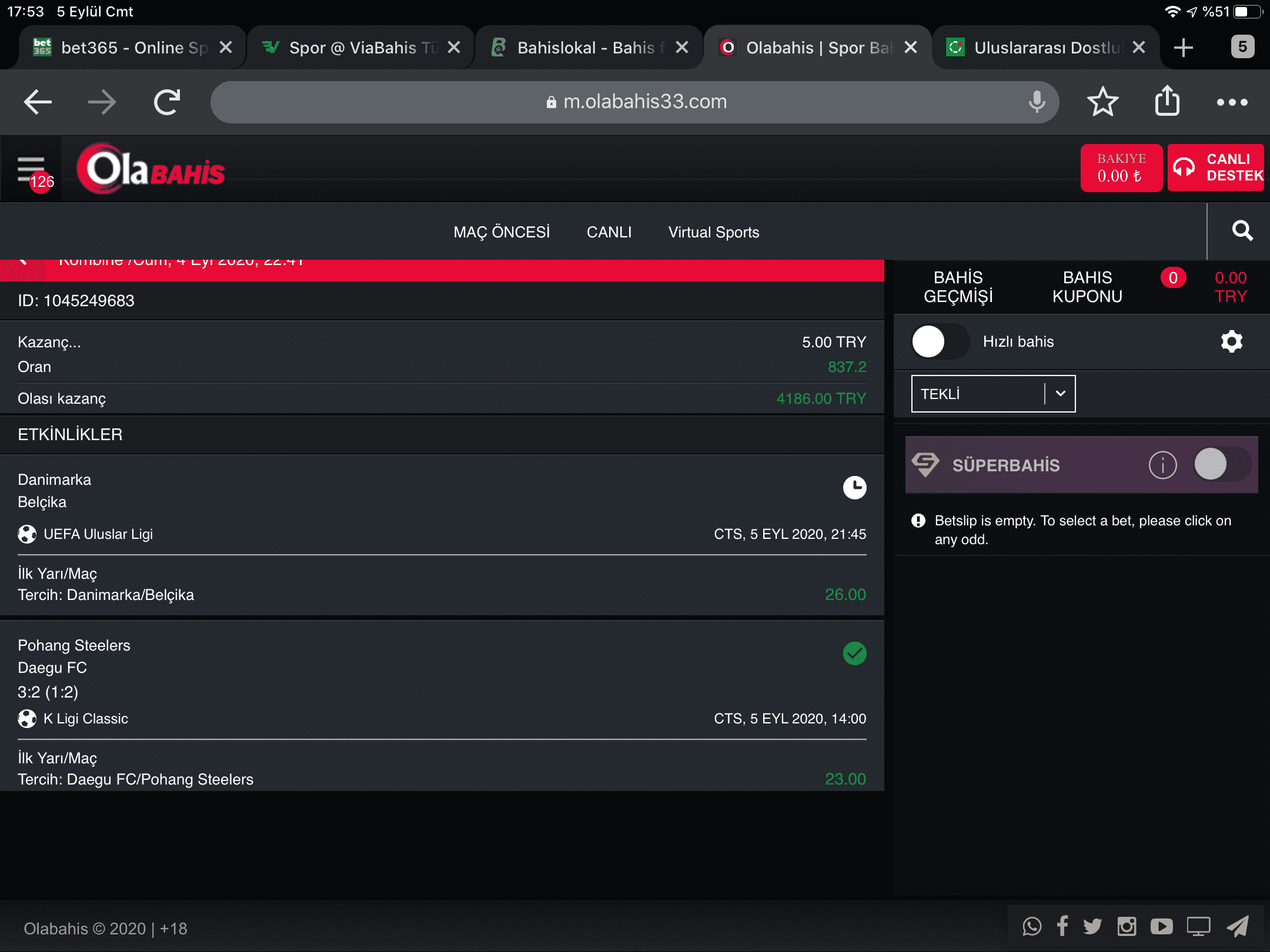Click the m.olabahis33.com address bar

(x=634, y=102)
